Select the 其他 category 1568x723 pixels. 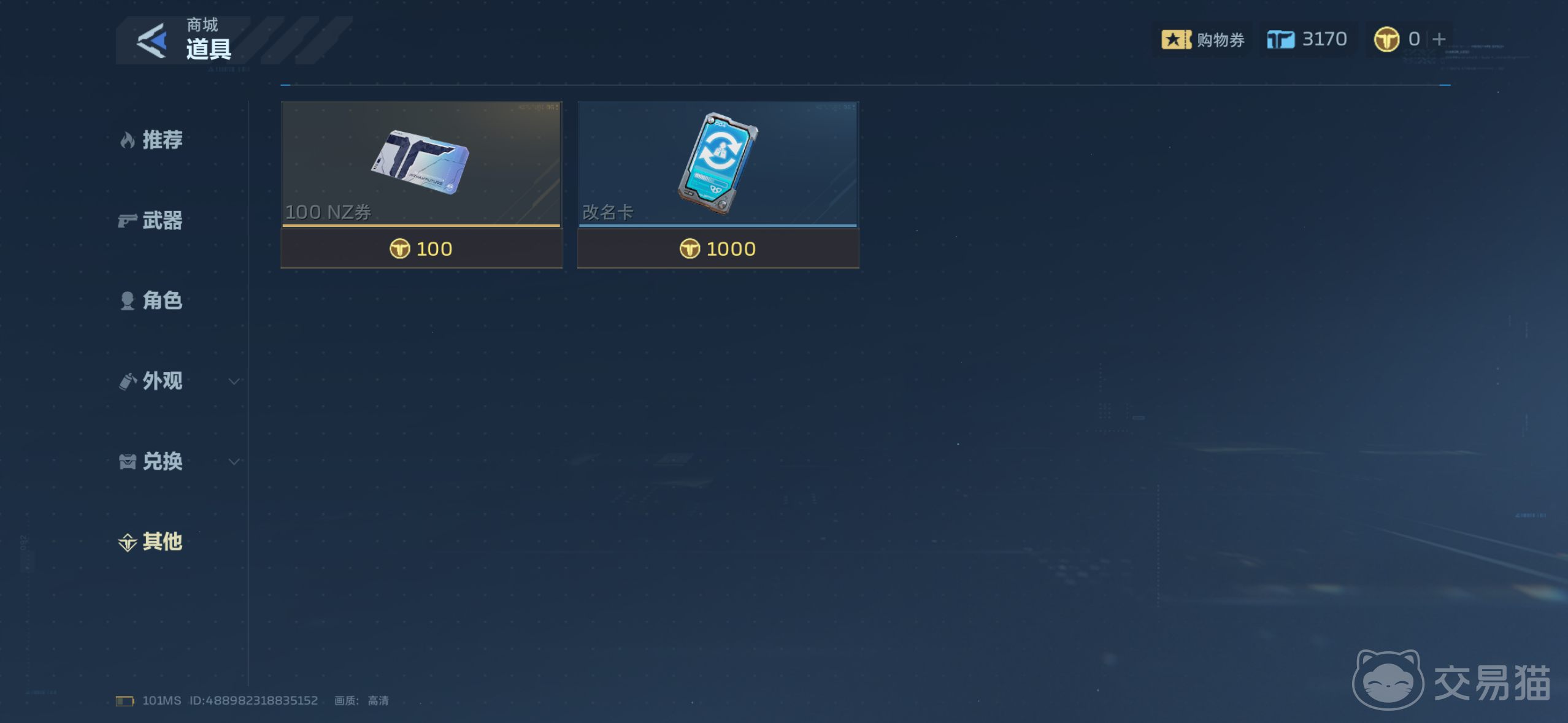point(151,542)
